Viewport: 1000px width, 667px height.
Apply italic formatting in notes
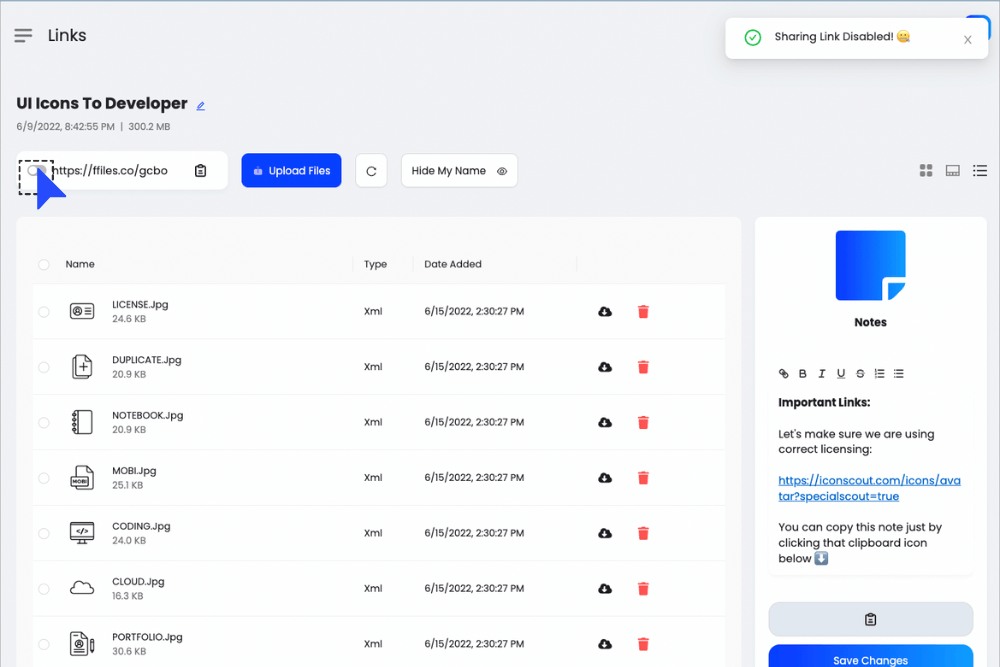[821, 374]
